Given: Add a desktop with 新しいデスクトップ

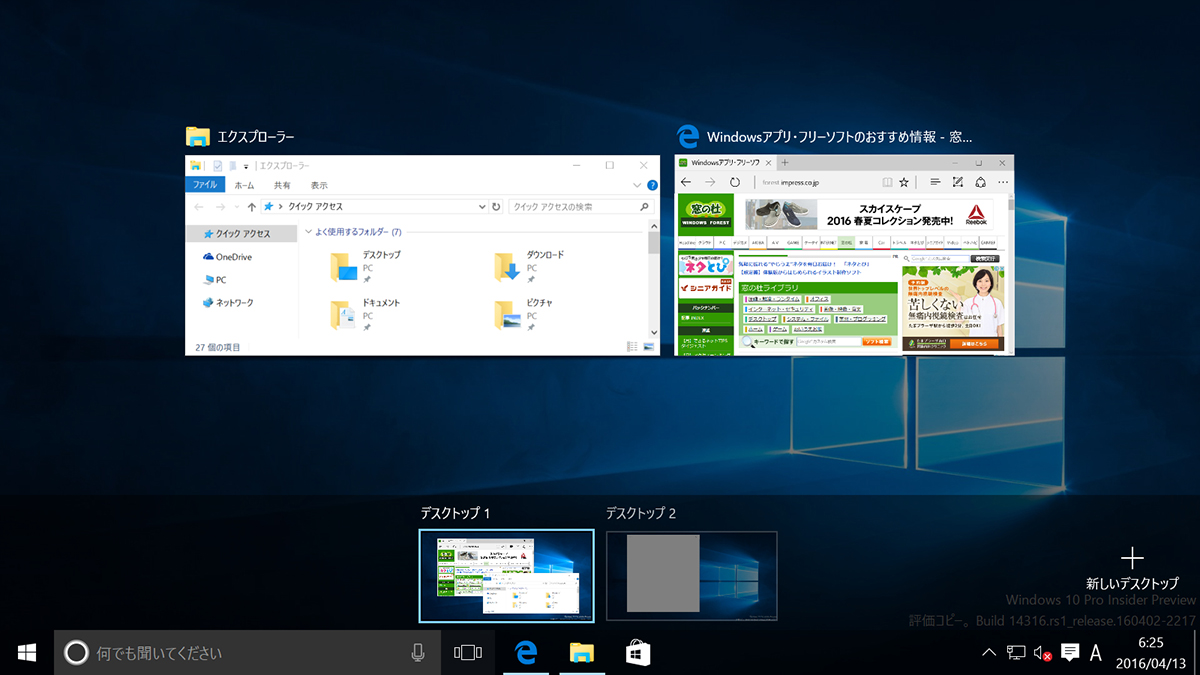Looking at the screenshot, I should pyautogui.click(x=1132, y=568).
